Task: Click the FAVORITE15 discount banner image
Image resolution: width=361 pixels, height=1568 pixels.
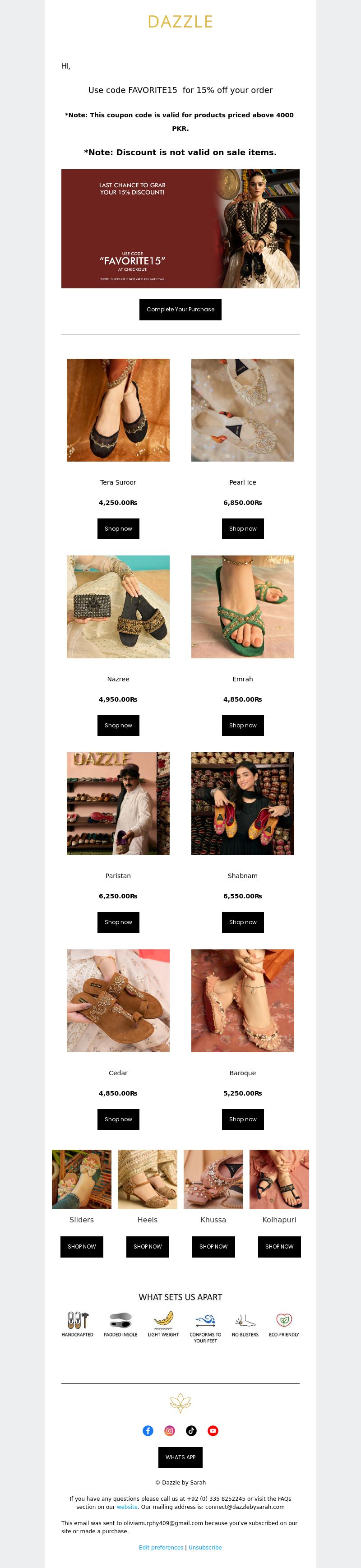Action: tap(180, 228)
